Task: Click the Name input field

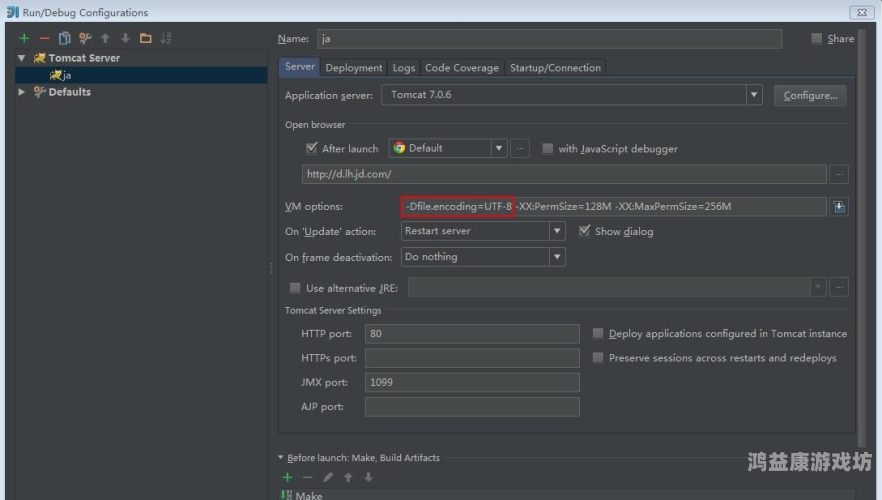Action: 550,39
